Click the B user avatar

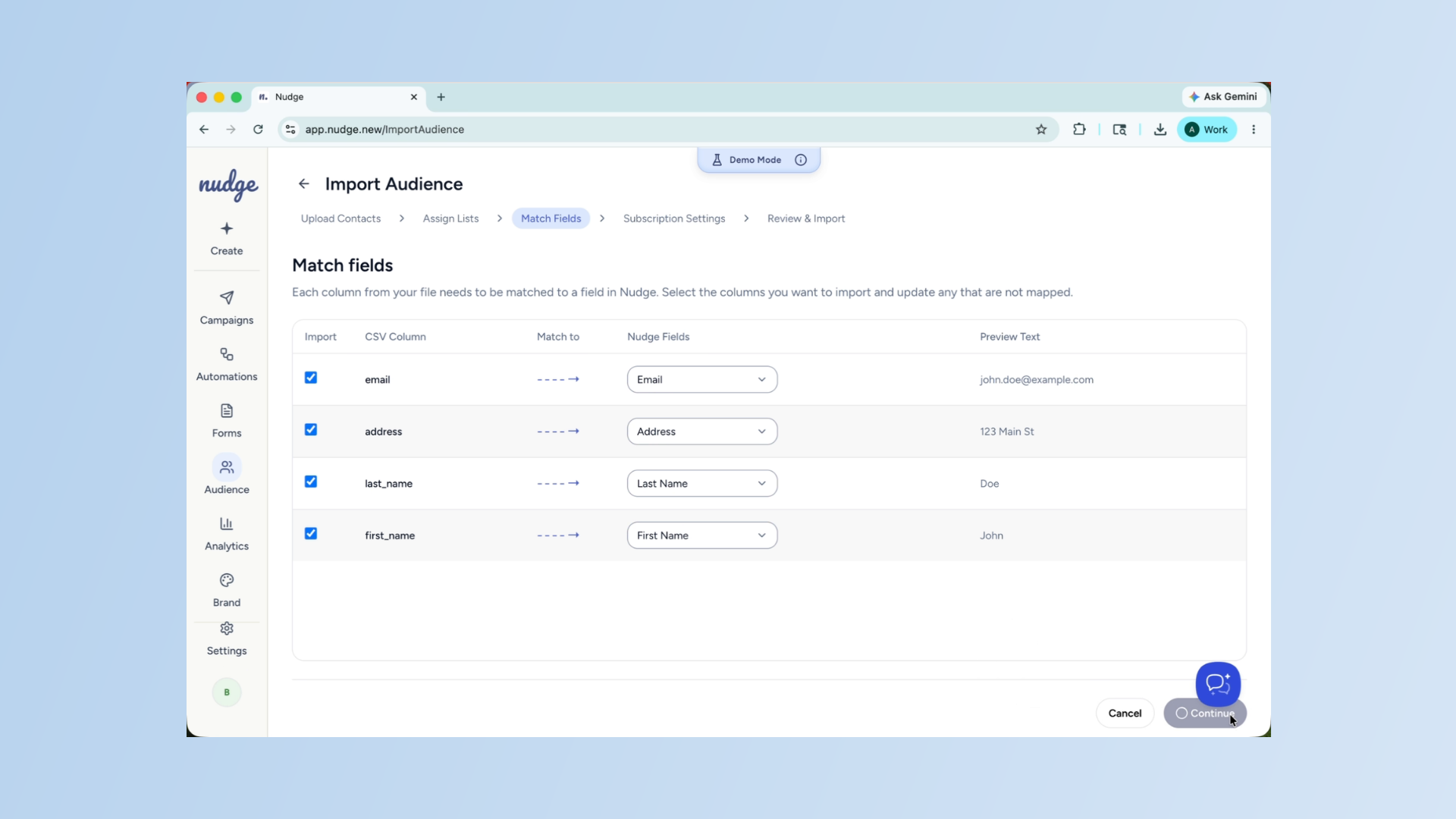227,692
